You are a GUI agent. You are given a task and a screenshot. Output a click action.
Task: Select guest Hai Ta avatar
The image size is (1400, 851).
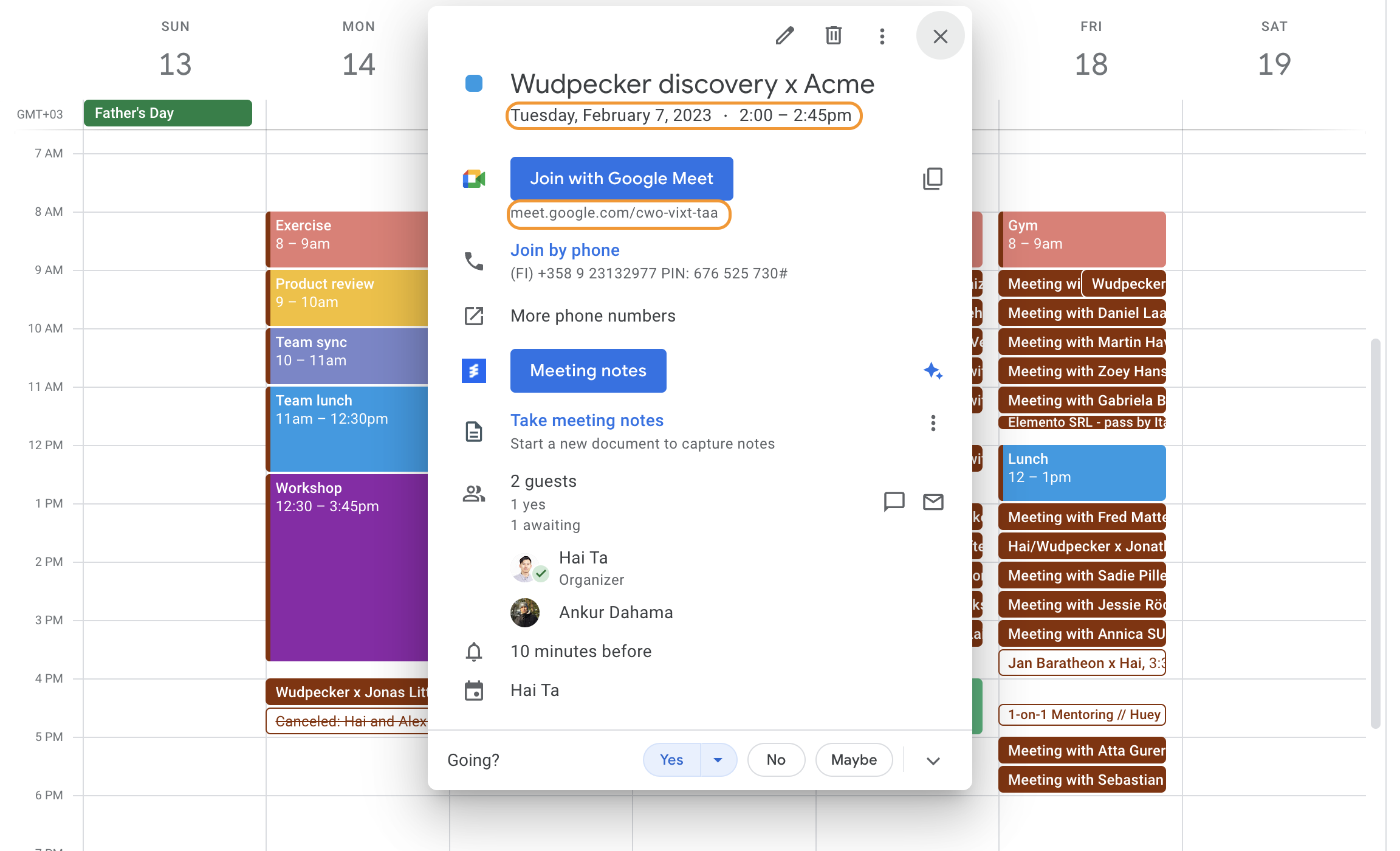coord(526,567)
